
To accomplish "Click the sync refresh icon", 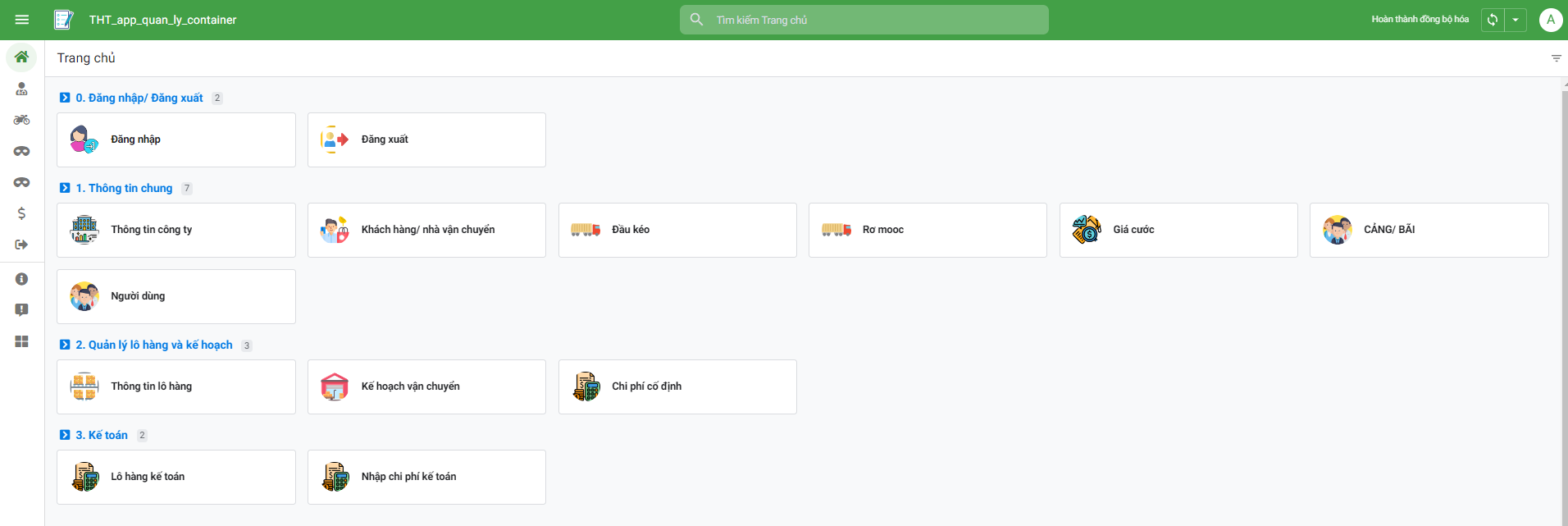I will pyautogui.click(x=1493, y=20).
